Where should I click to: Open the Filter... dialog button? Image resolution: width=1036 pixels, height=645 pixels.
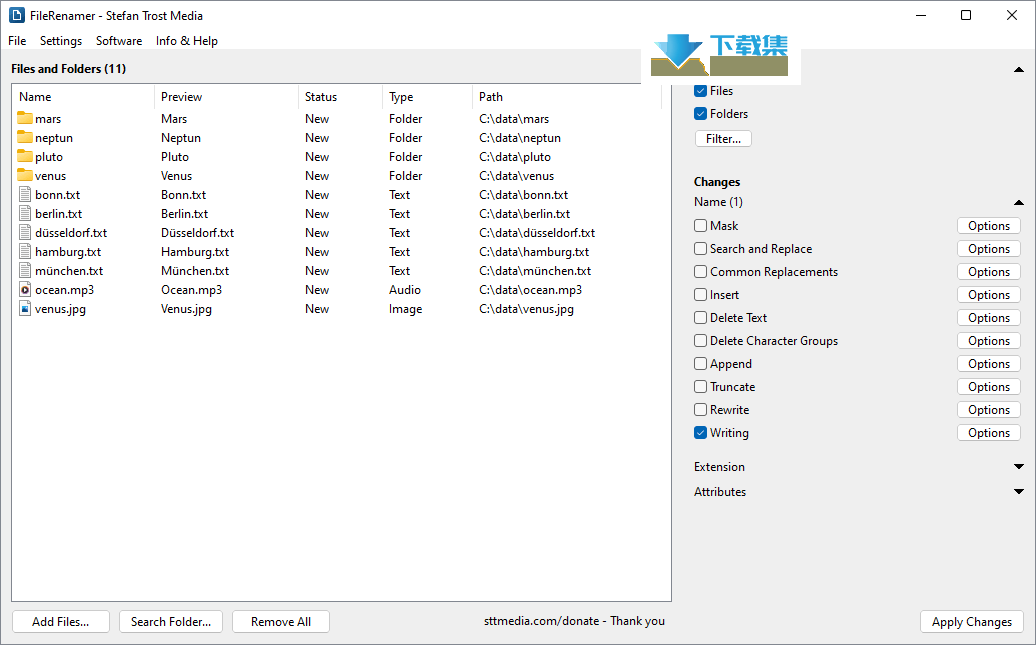(723, 139)
